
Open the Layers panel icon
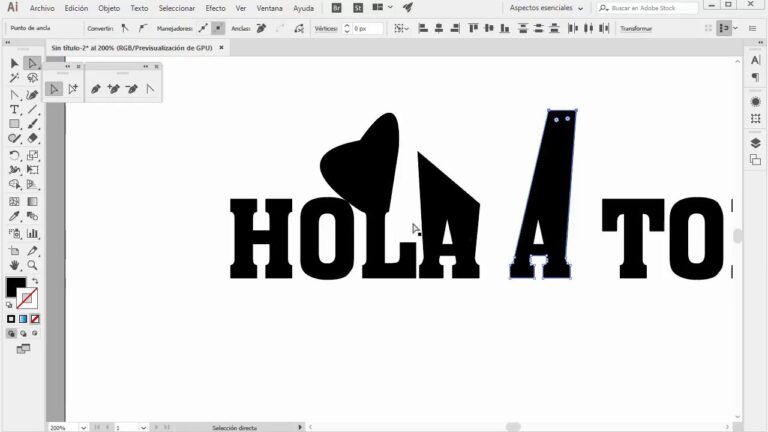[755, 143]
